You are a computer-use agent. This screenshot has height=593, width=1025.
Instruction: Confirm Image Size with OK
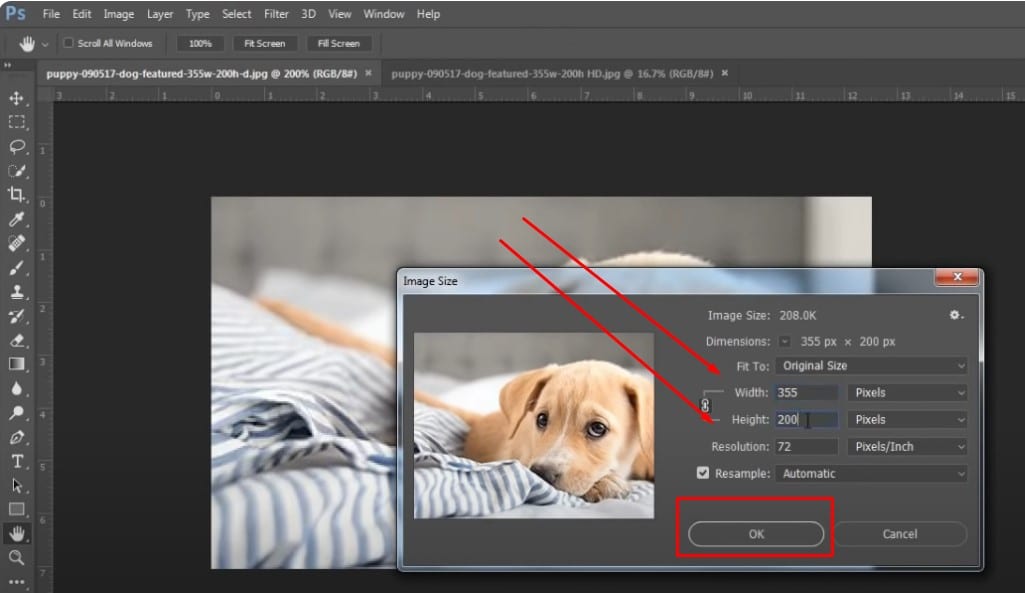(x=756, y=534)
